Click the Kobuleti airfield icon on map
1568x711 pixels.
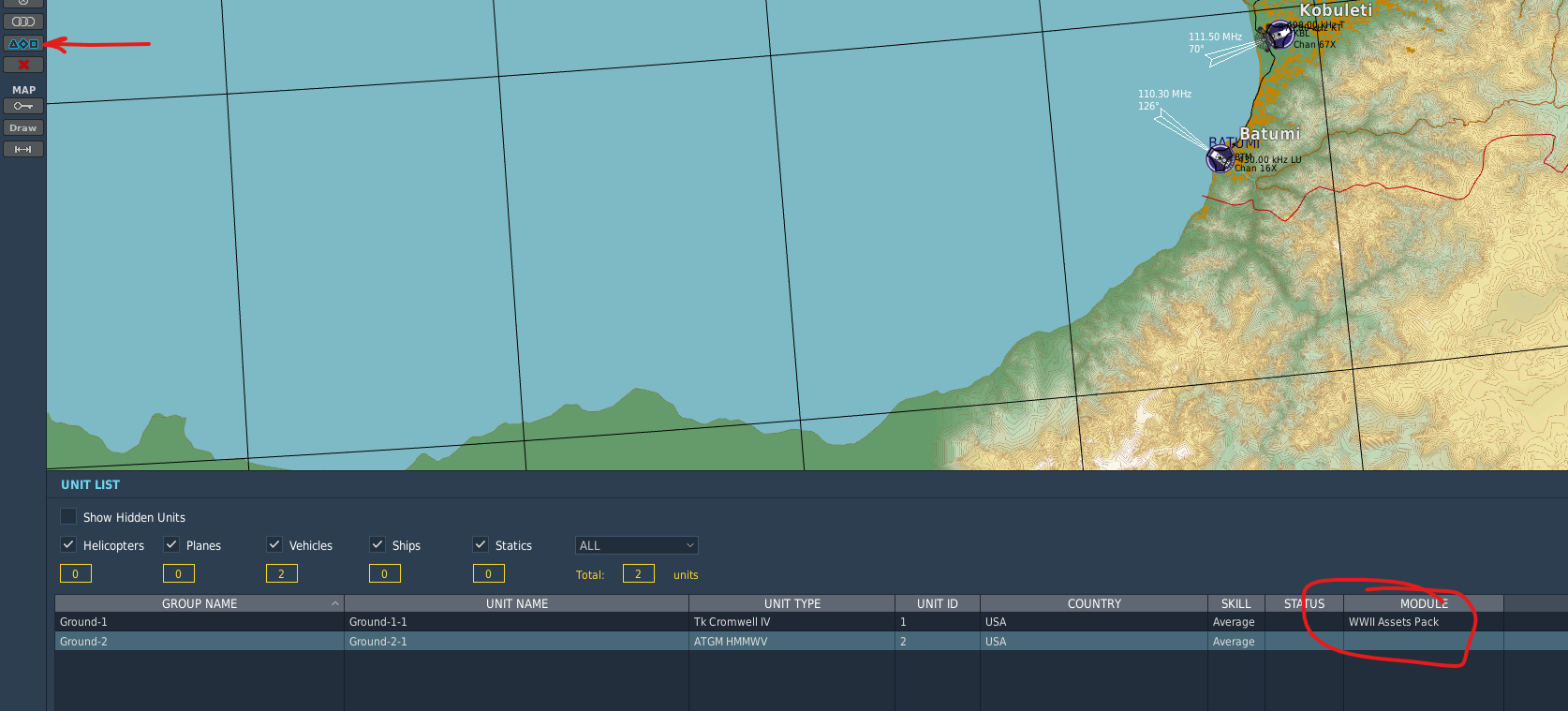click(x=1279, y=35)
